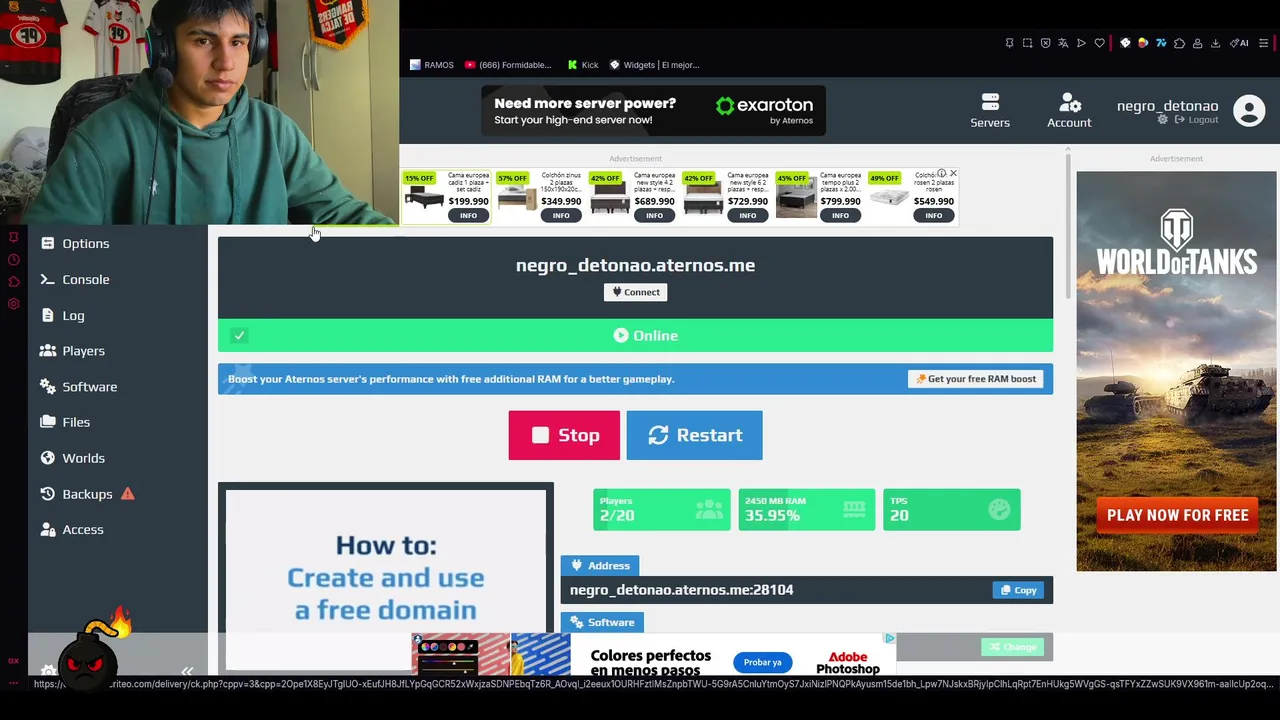Close the bed advertisement with X
Image resolution: width=1280 pixels, height=720 pixels.
(953, 174)
